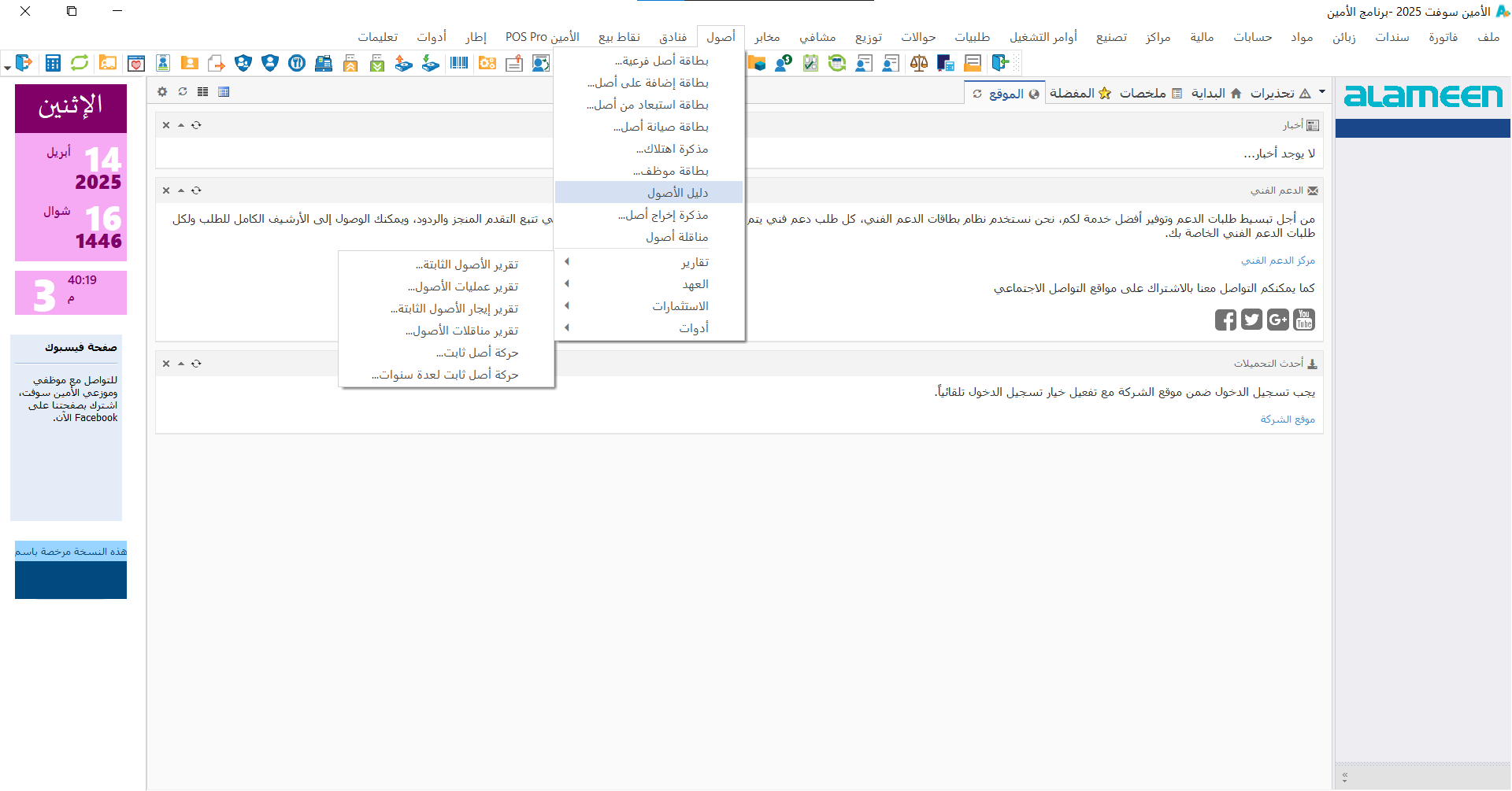Open the مركز الدعم الفني link

click(x=1277, y=261)
